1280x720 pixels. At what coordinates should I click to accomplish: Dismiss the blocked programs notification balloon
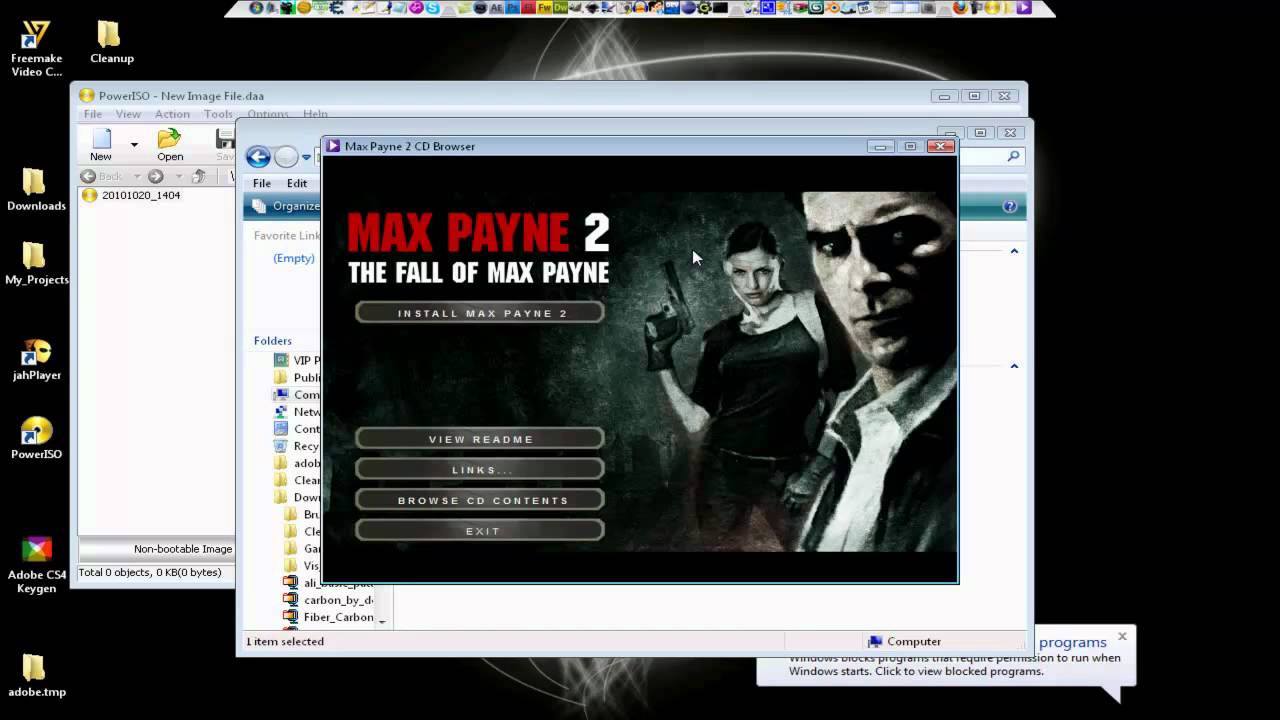pyautogui.click(x=1122, y=636)
